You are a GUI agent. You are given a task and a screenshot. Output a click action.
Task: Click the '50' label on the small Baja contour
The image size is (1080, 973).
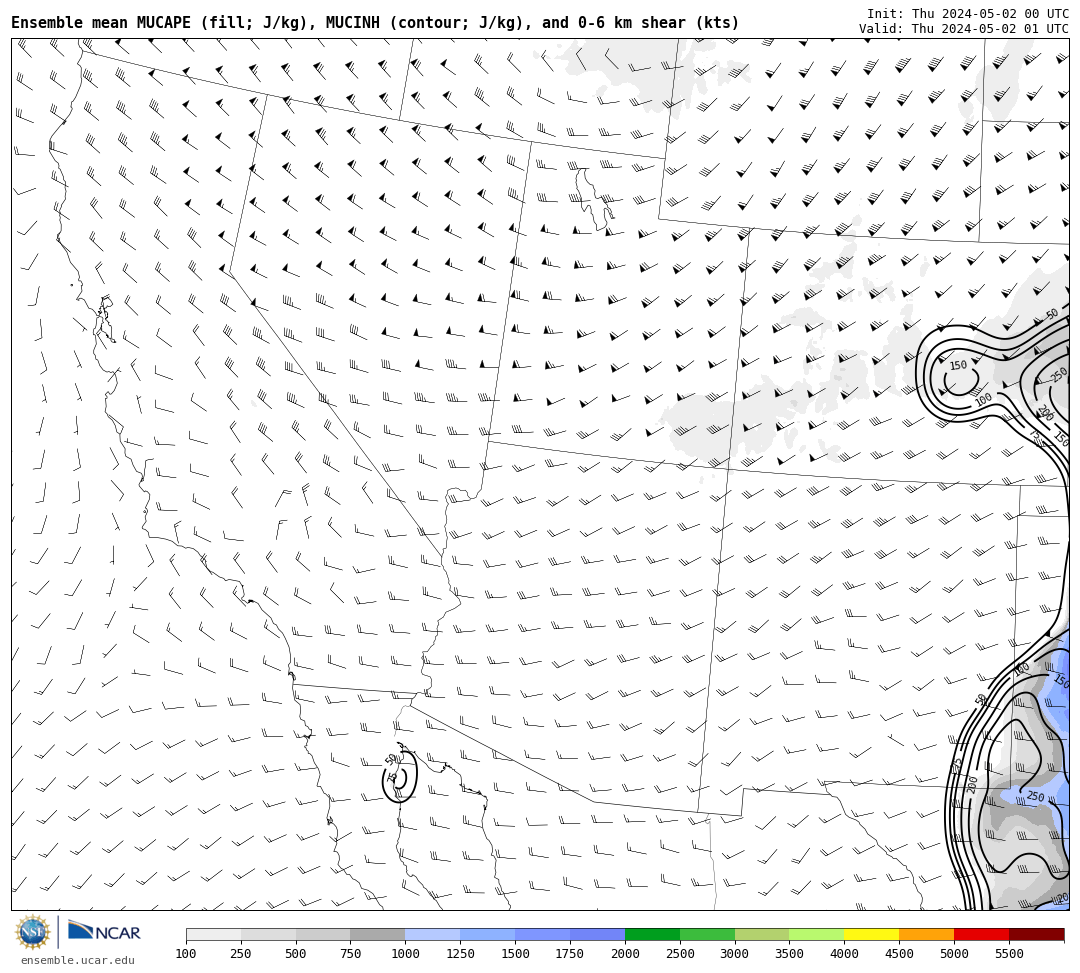tap(392, 760)
